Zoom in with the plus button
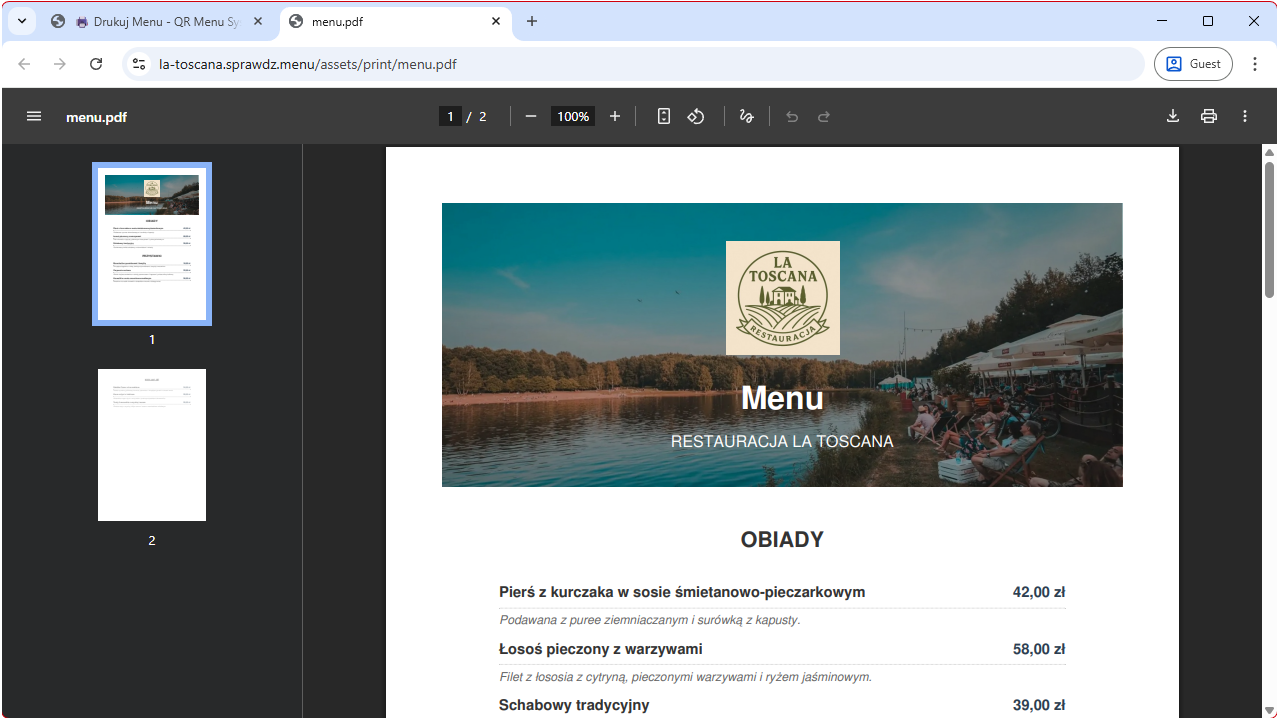Image resolution: width=1280 pixels, height=720 pixels. [x=614, y=116]
